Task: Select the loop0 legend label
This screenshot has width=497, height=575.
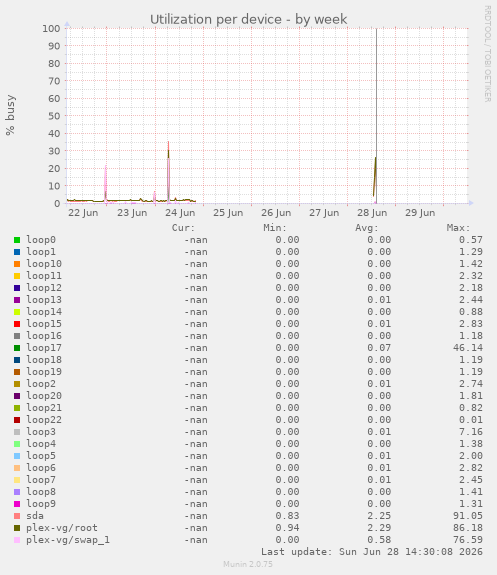Action: coord(41,240)
